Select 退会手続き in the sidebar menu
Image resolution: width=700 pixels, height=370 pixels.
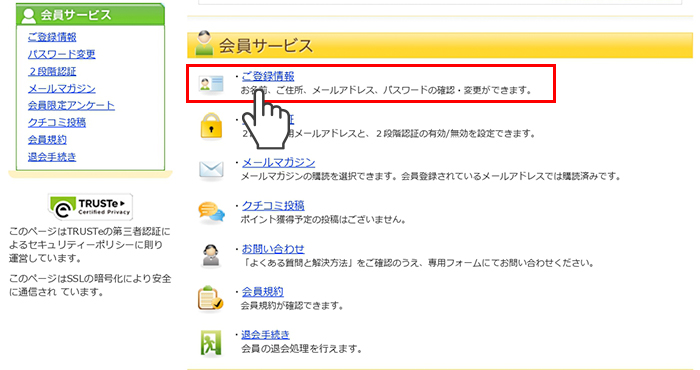point(52,157)
